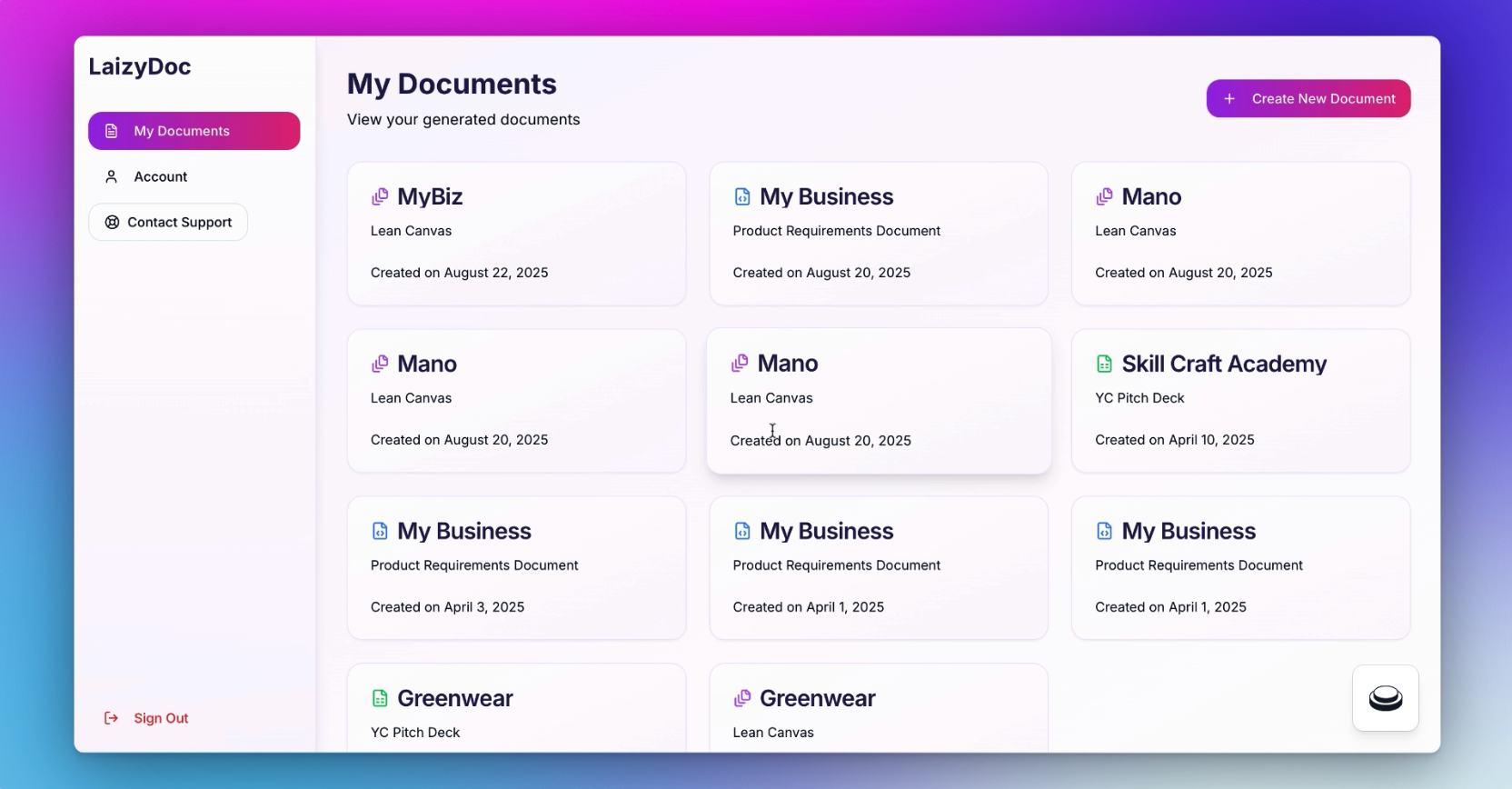Click 'YC Pitch Deck' under Skill Craft Academy
Screen dimensions: 1512x789
click(1139, 398)
